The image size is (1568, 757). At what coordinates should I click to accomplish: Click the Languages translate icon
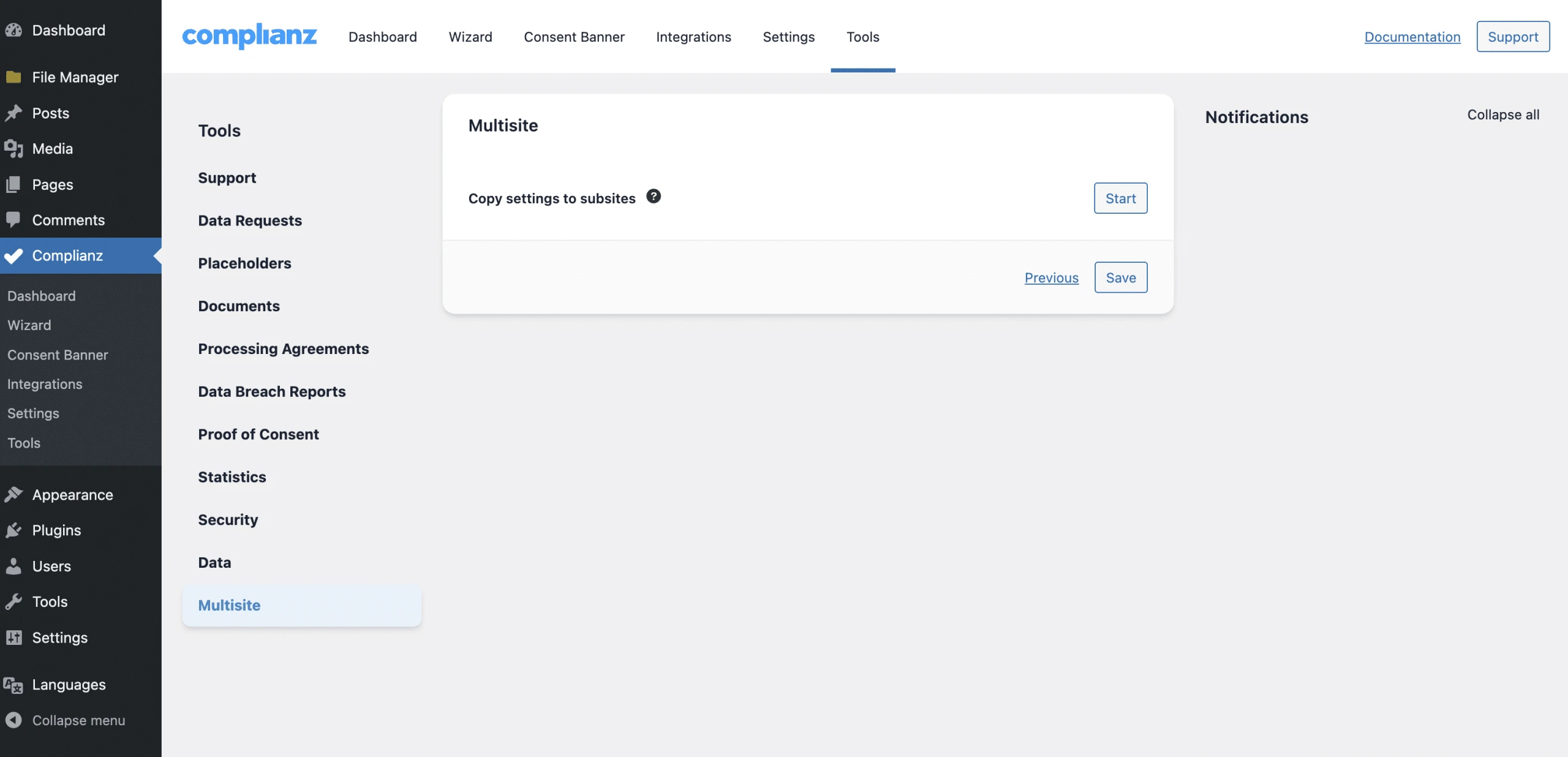point(13,685)
